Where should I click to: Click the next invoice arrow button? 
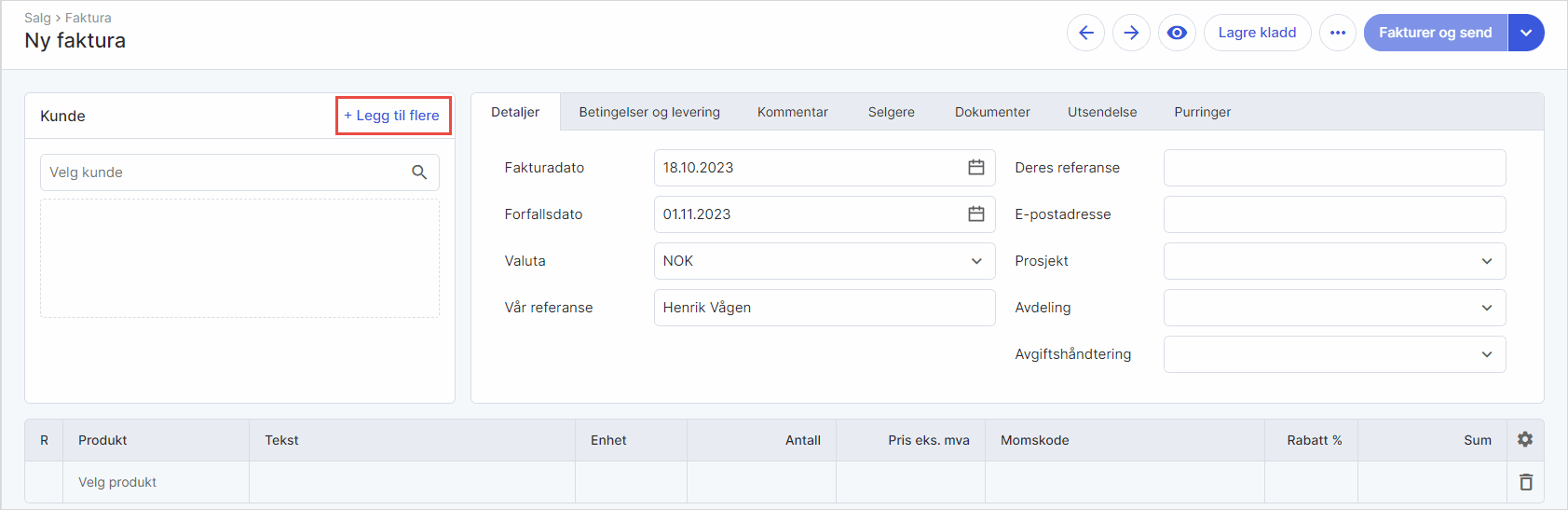coord(1131,33)
